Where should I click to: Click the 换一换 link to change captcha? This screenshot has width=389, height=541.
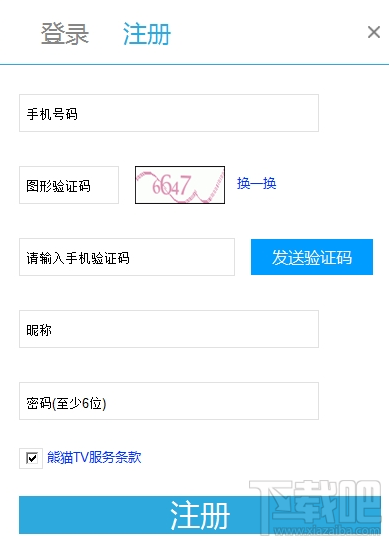coord(256,183)
